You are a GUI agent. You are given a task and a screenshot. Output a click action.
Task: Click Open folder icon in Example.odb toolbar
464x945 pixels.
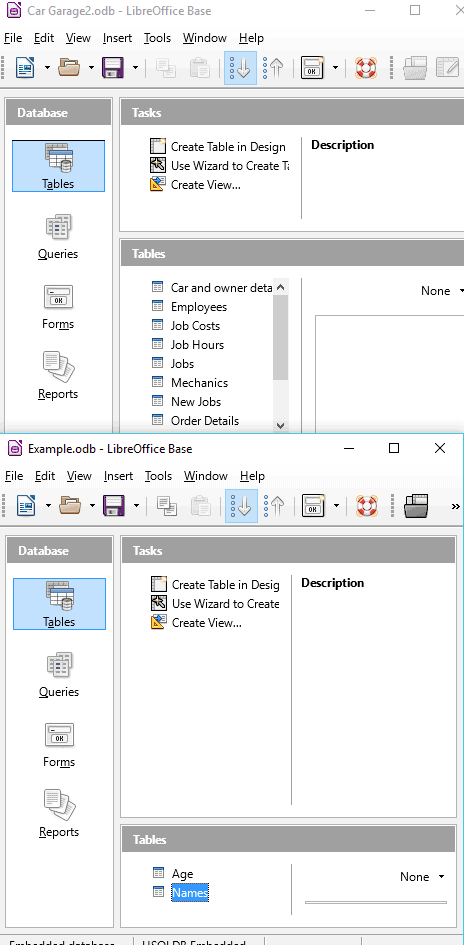pyautogui.click(x=70, y=506)
